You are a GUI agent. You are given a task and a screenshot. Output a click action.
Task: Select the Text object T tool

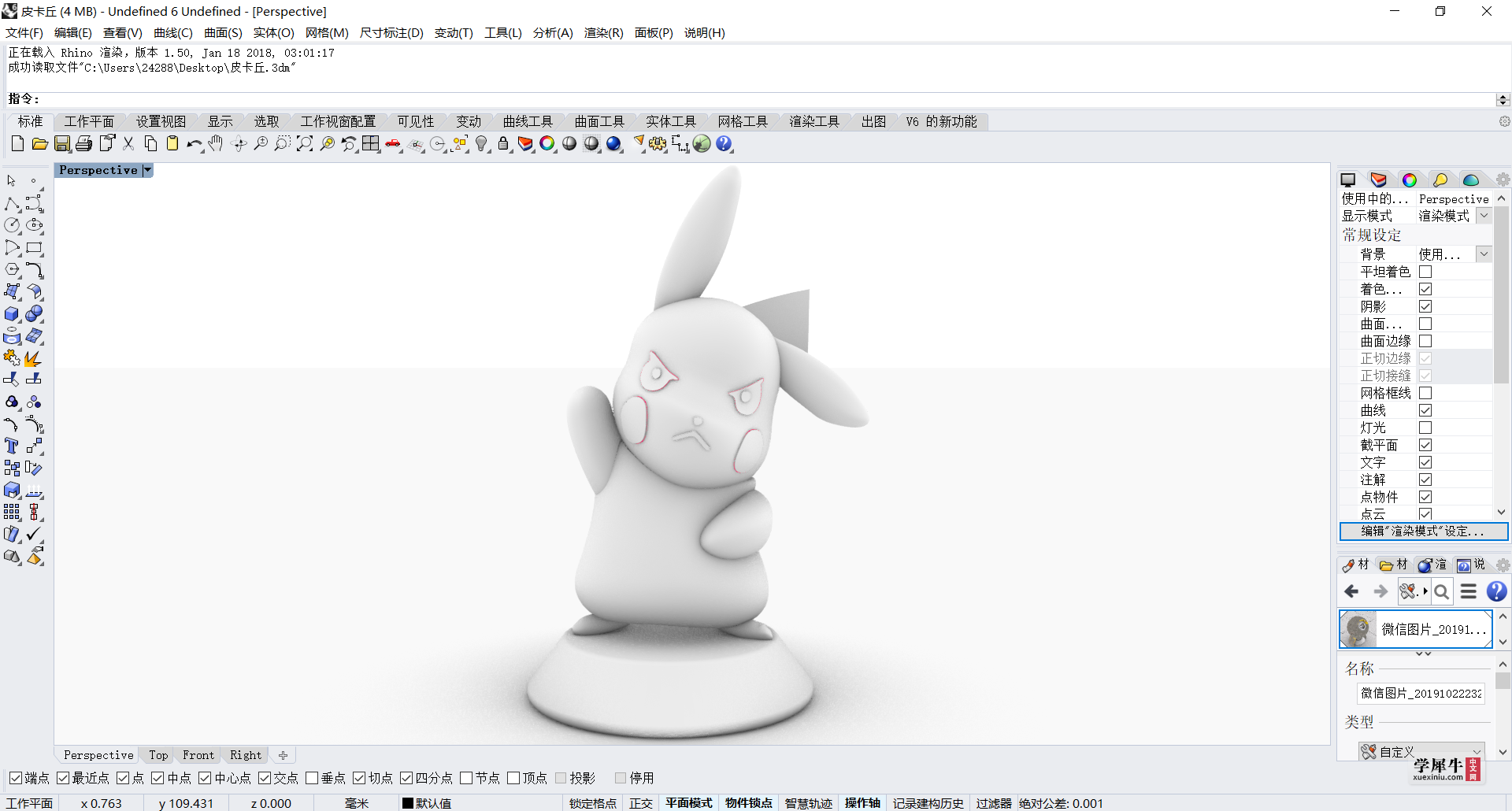point(12,446)
